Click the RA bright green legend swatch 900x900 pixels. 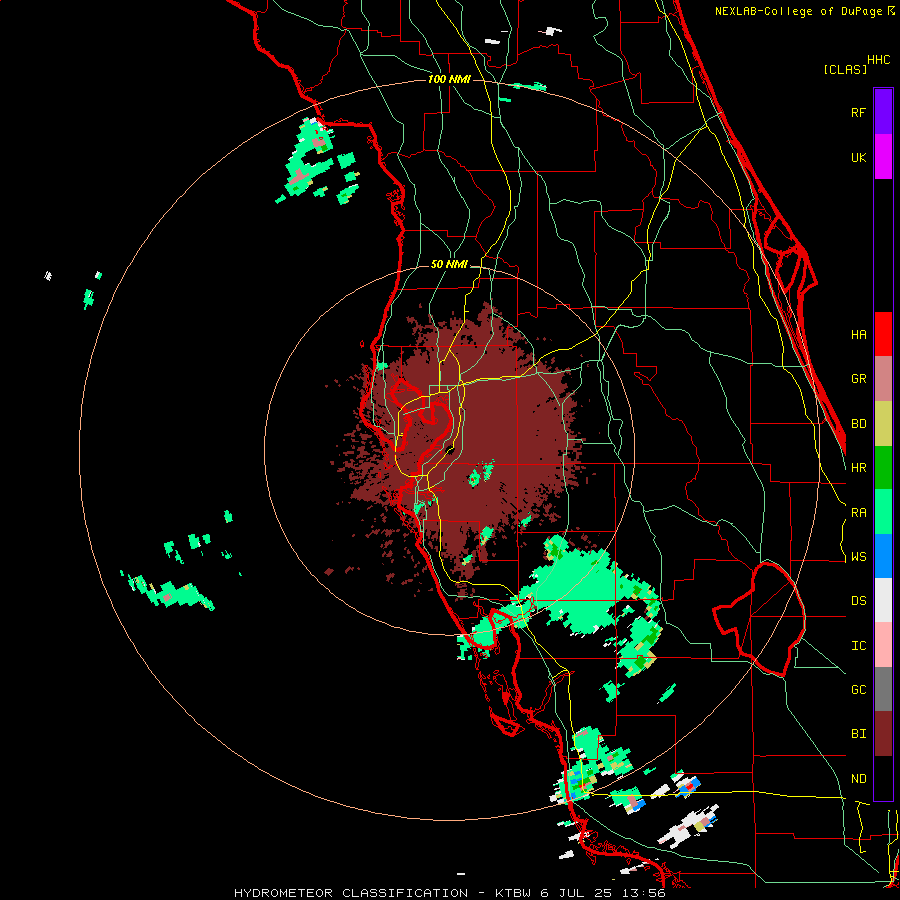883,512
